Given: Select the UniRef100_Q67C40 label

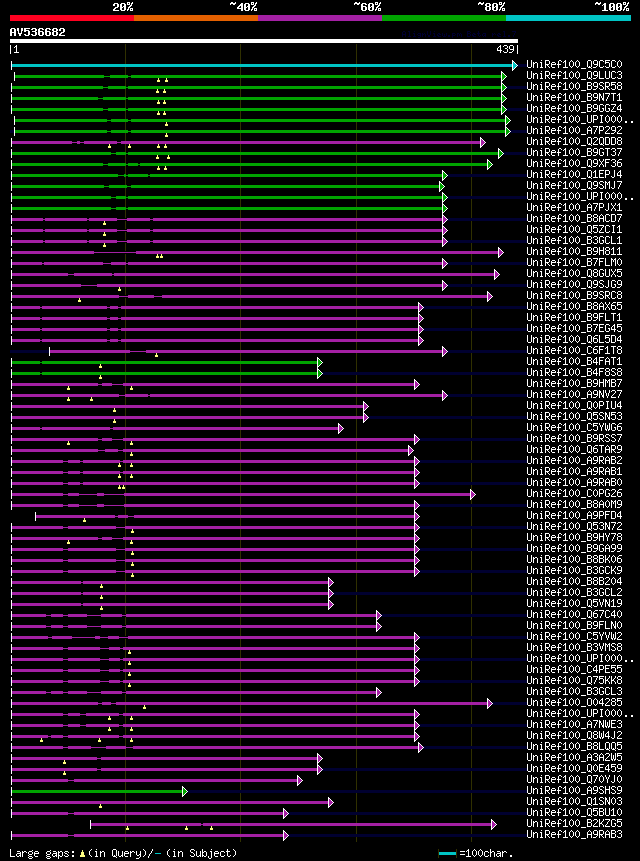Looking at the screenshot, I should coord(574,614).
